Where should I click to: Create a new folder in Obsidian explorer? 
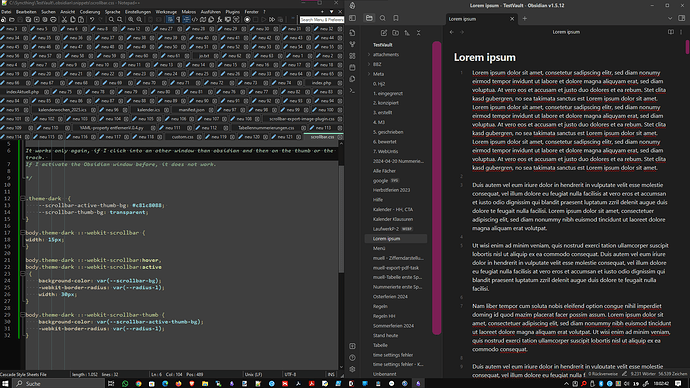coord(395,33)
